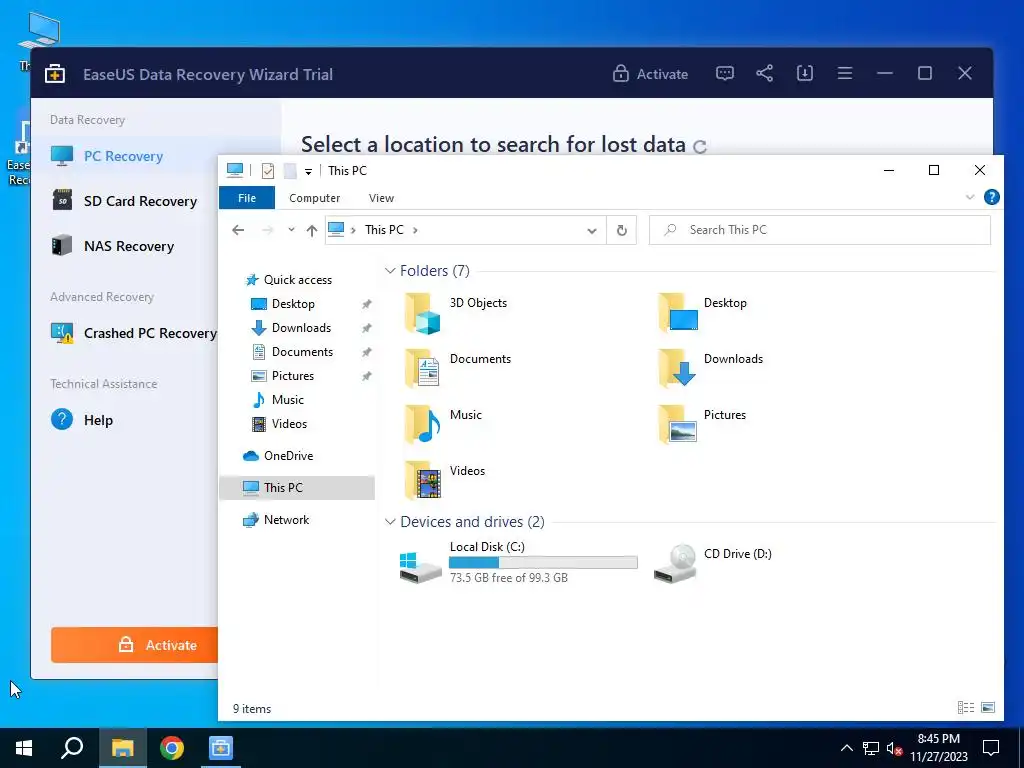Go back with the Explorer back arrow
Image resolution: width=1024 pixels, height=768 pixels.
point(238,230)
